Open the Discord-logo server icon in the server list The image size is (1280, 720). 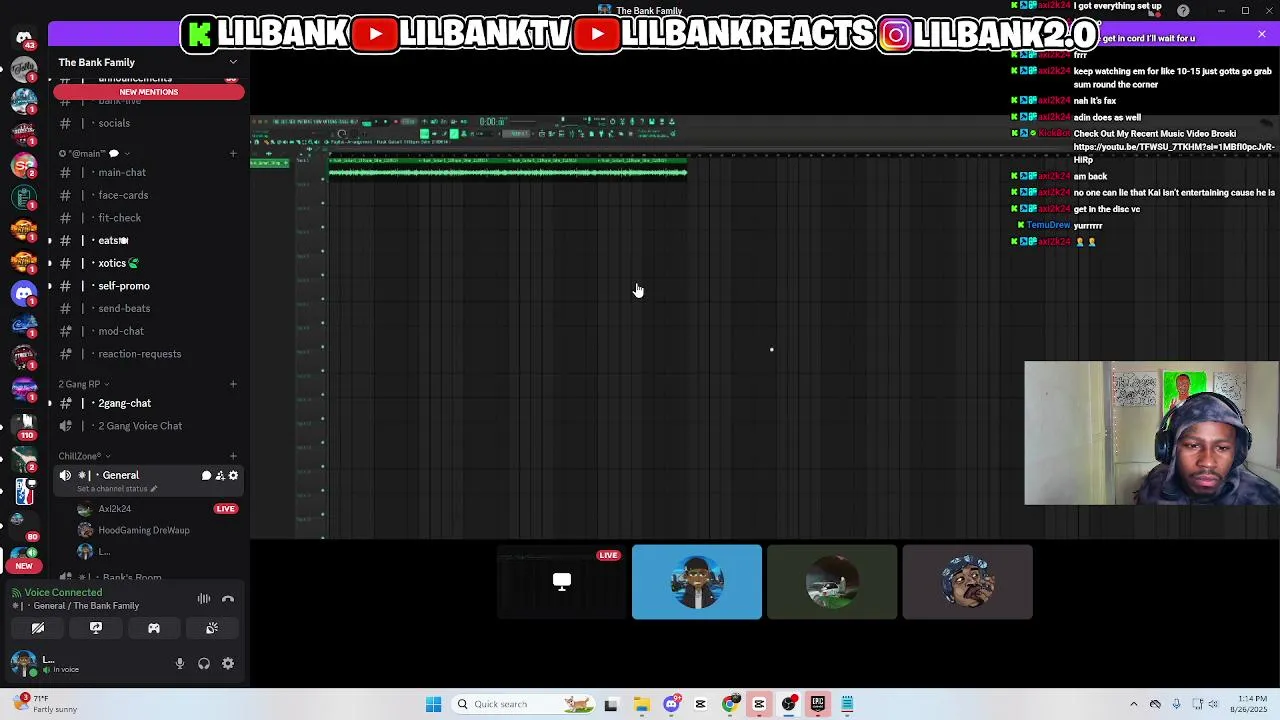pyautogui.click(x=24, y=294)
